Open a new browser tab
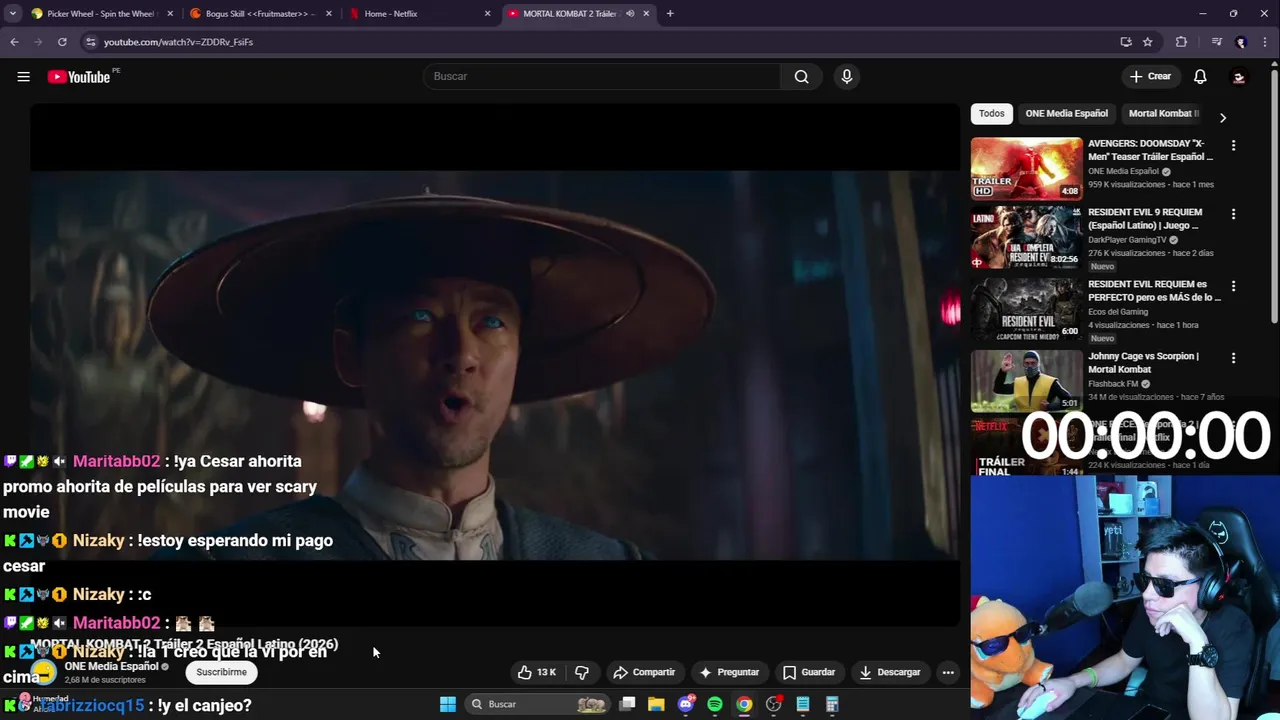This screenshot has width=1280, height=720. pos(670,14)
